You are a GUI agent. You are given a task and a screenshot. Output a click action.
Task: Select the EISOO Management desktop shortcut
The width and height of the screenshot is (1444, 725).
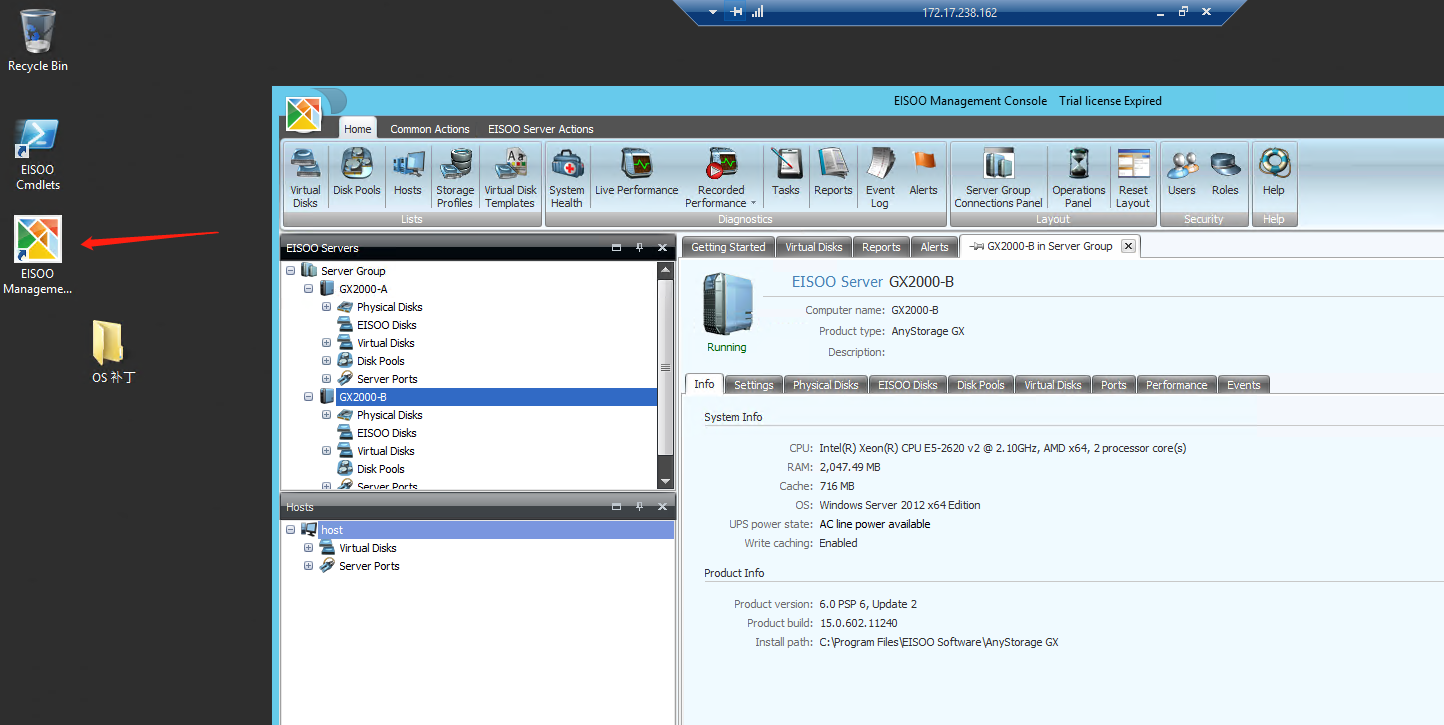pos(38,255)
